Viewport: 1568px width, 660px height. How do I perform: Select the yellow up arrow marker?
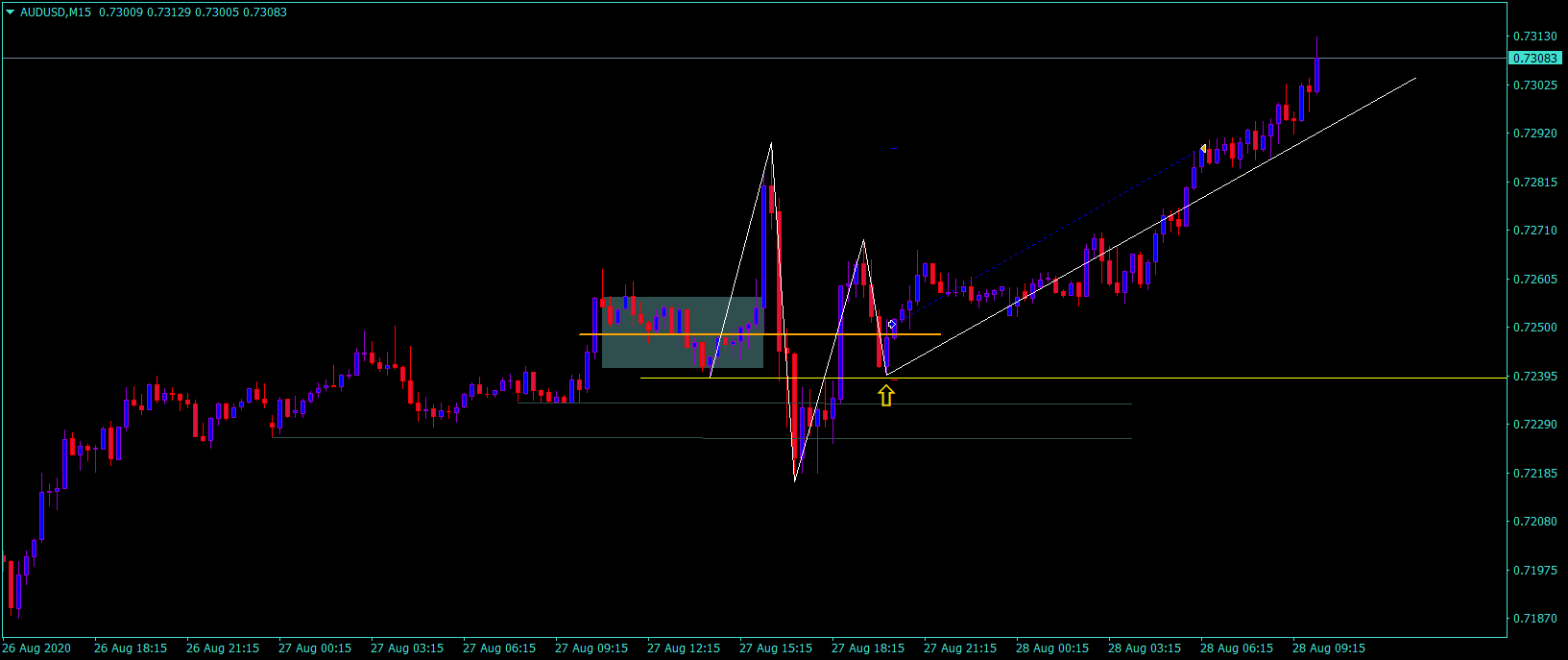click(x=885, y=395)
